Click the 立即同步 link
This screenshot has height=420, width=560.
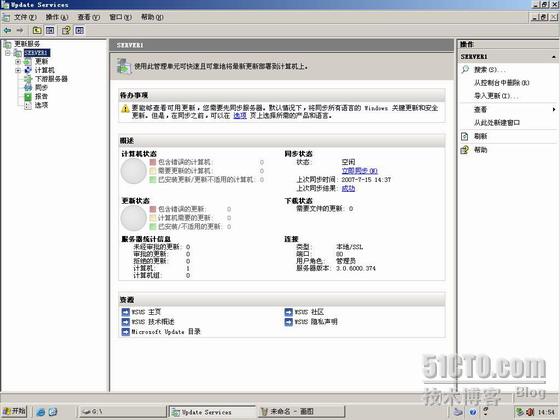click(359, 171)
